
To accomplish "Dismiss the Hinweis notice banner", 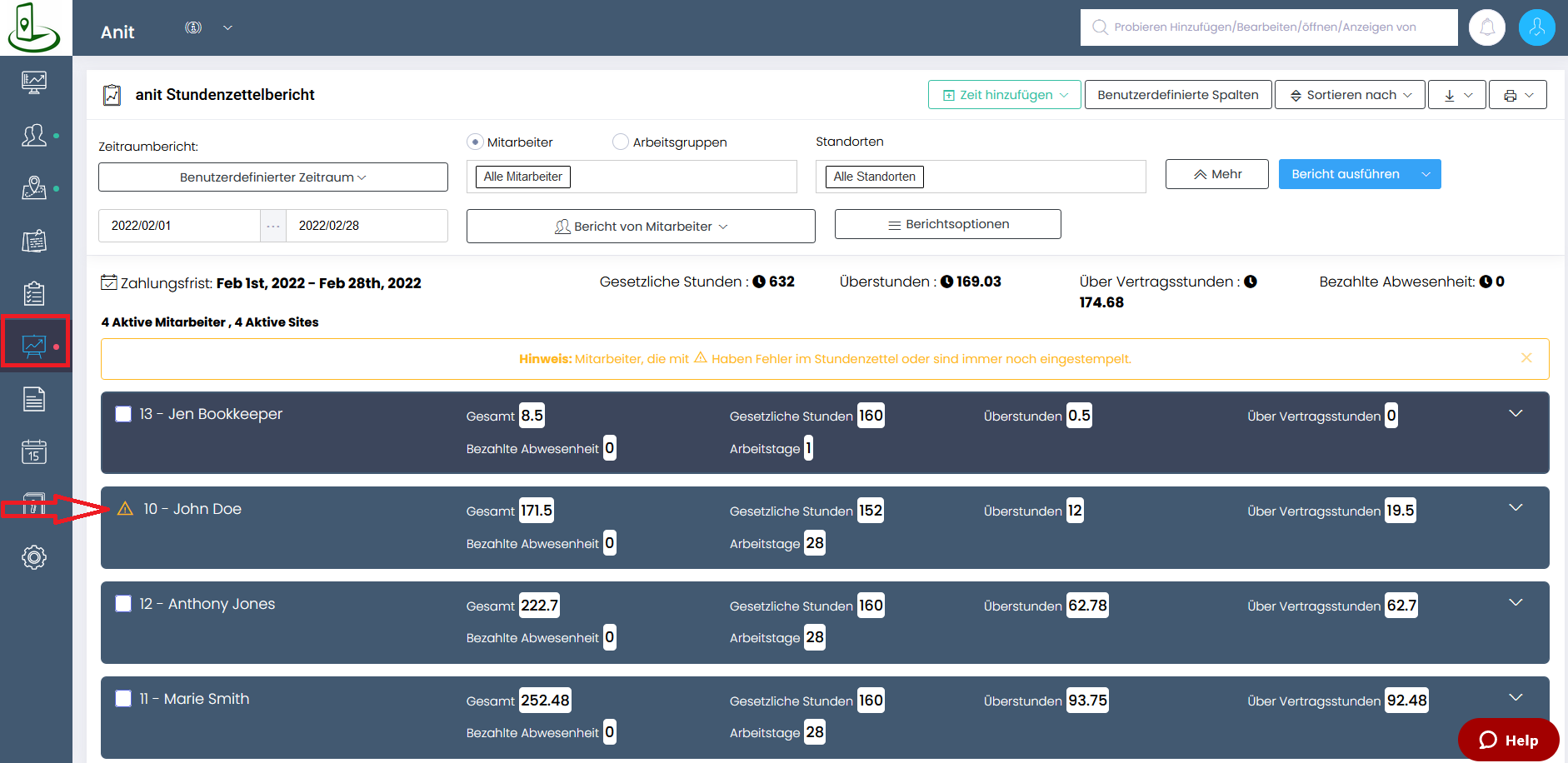I will (1526, 358).
